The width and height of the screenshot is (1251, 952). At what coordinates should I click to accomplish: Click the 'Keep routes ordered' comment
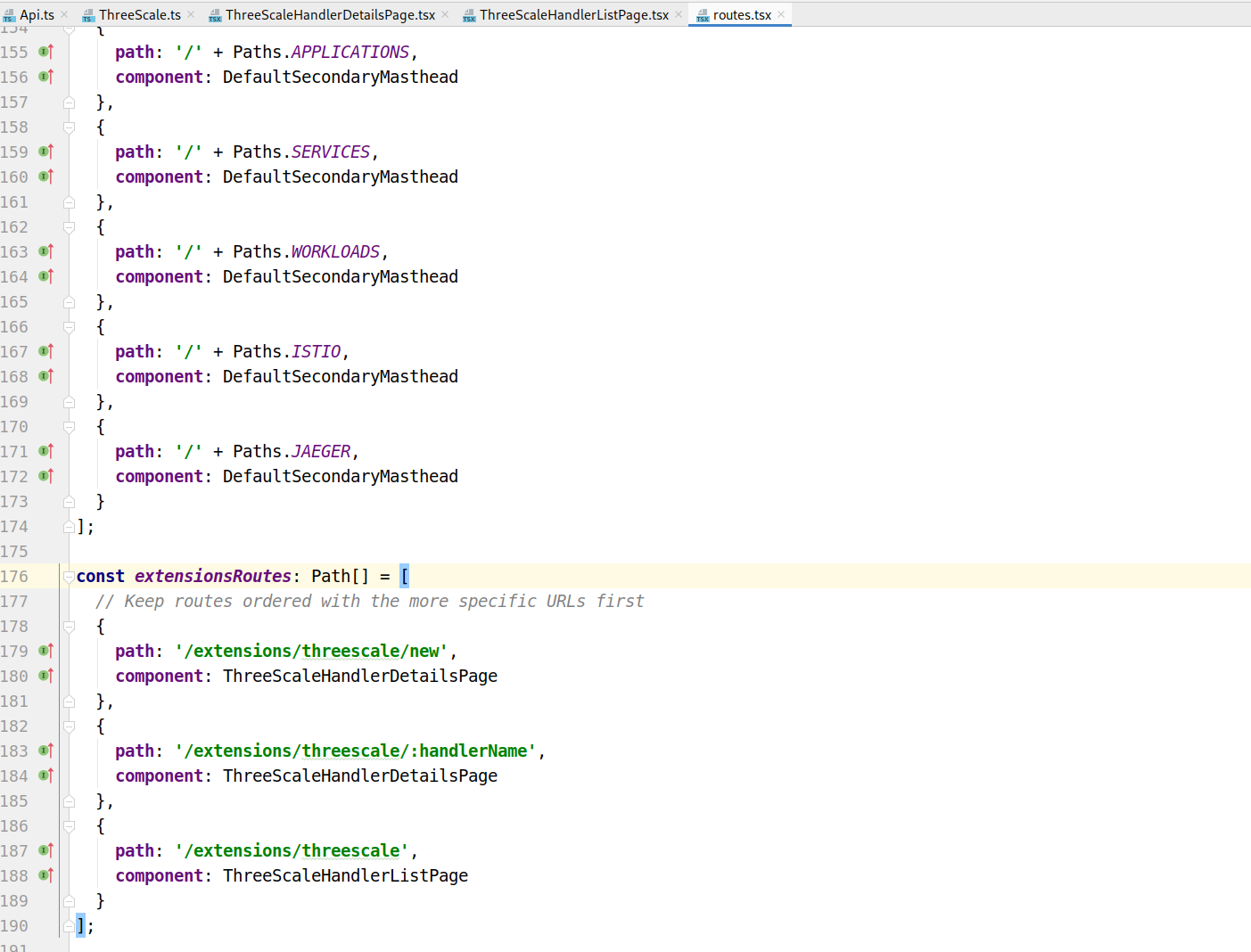coord(370,601)
